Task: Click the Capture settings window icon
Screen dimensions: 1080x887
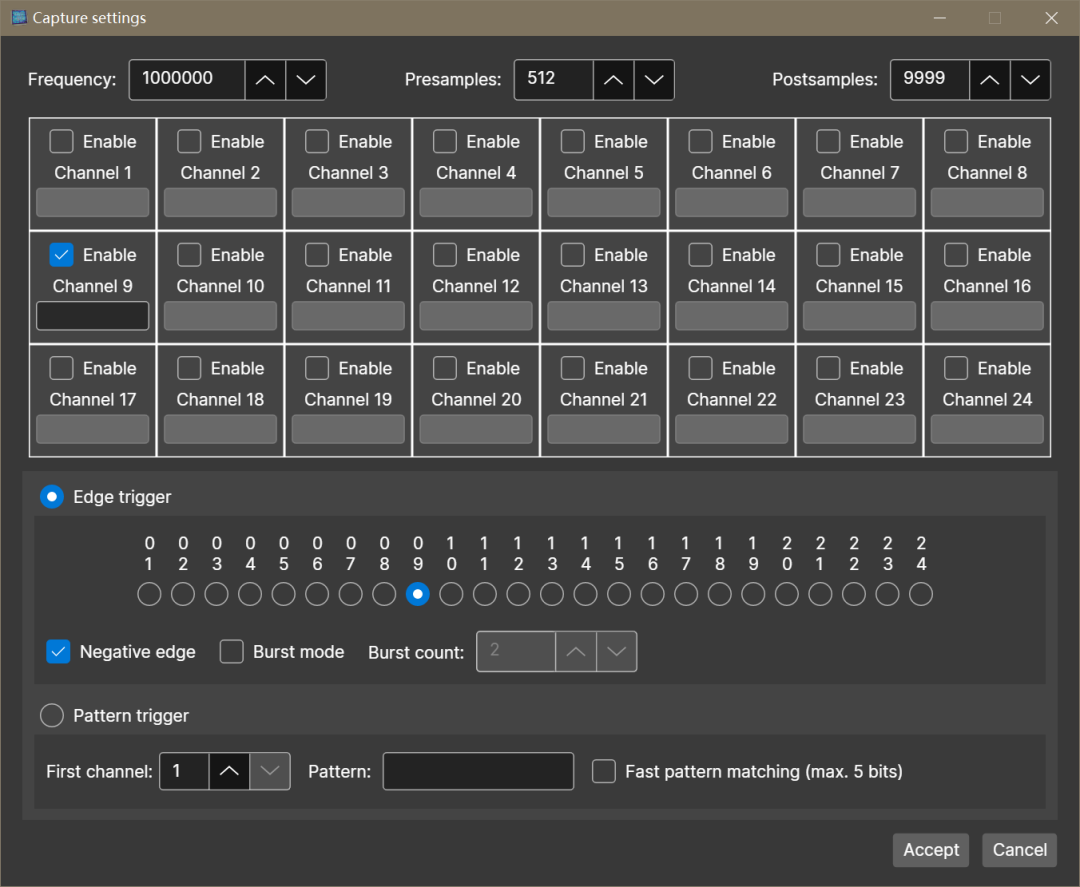Action: pos(19,18)
